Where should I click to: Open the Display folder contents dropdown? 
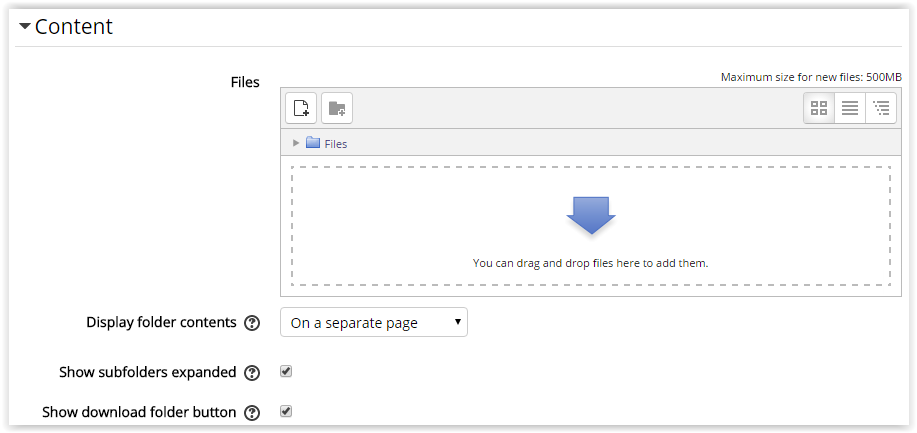coord(374,322)
